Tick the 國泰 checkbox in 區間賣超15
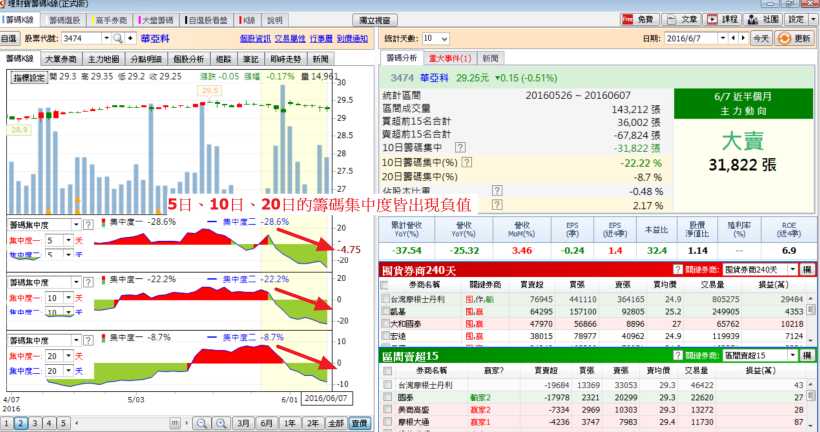 [x=386, y=396]
